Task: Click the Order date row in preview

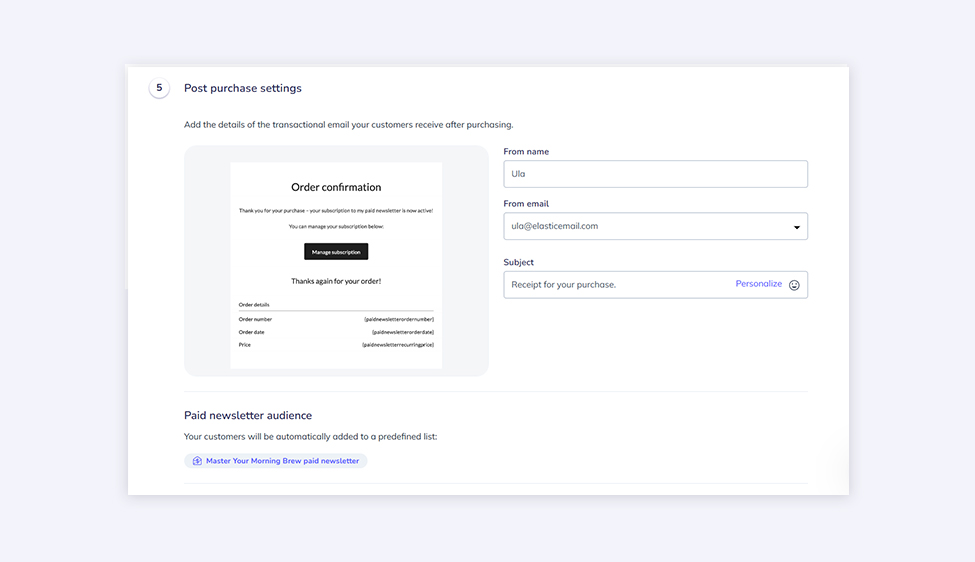Action: click(336, 332)
